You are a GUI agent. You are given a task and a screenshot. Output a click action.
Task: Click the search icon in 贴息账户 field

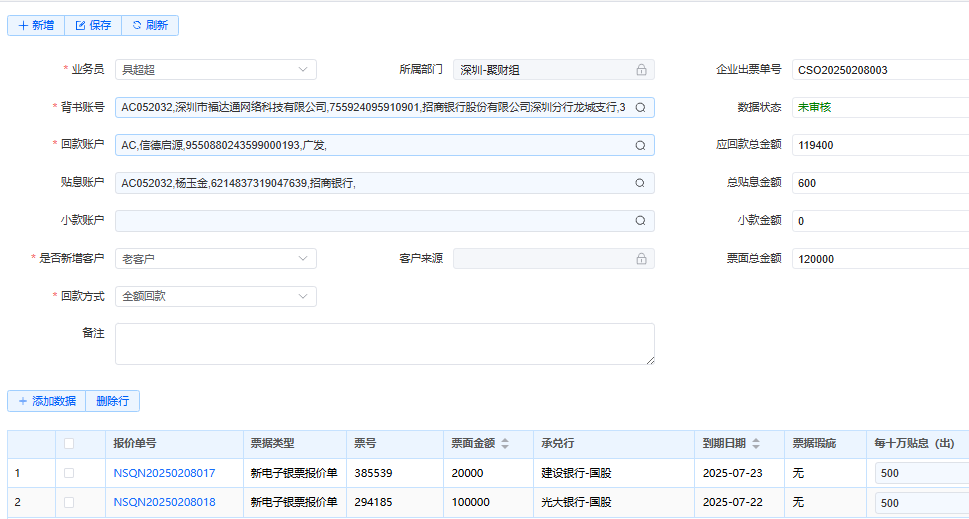[641, 183]
